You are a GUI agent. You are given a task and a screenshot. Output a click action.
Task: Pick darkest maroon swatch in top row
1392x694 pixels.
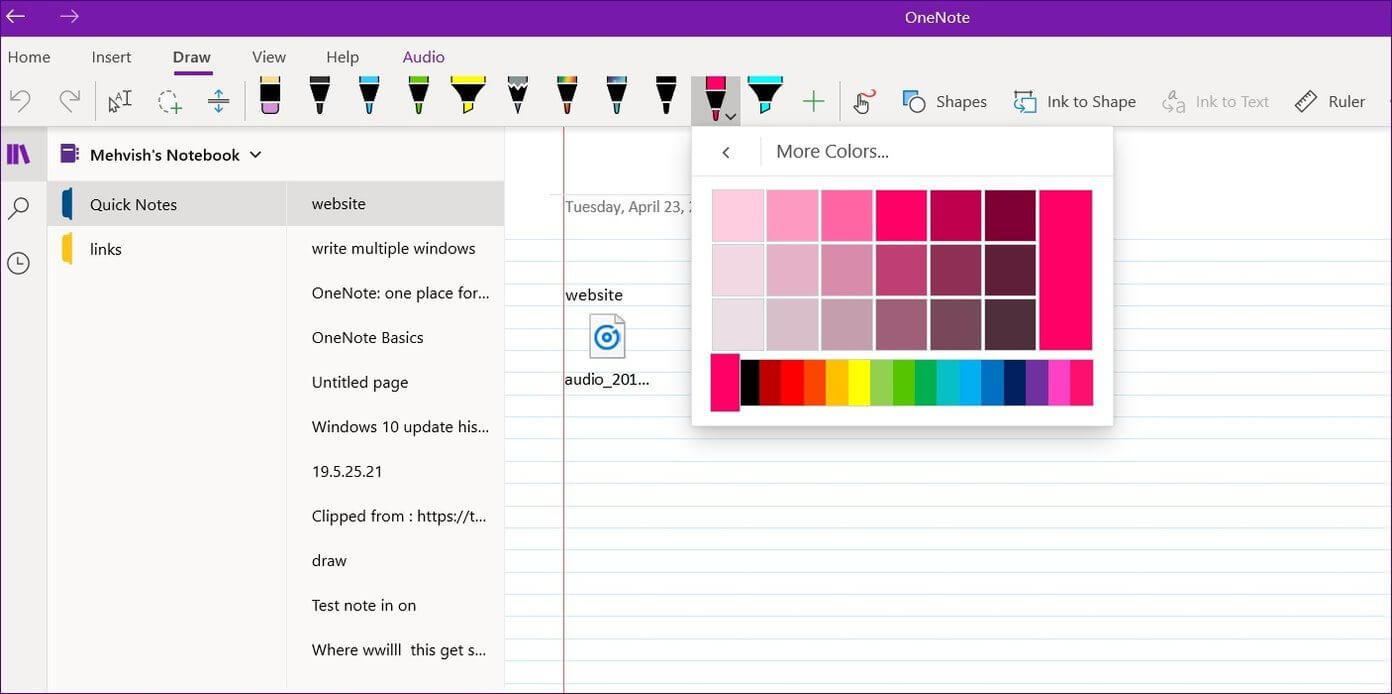[x=1010, y=216]
